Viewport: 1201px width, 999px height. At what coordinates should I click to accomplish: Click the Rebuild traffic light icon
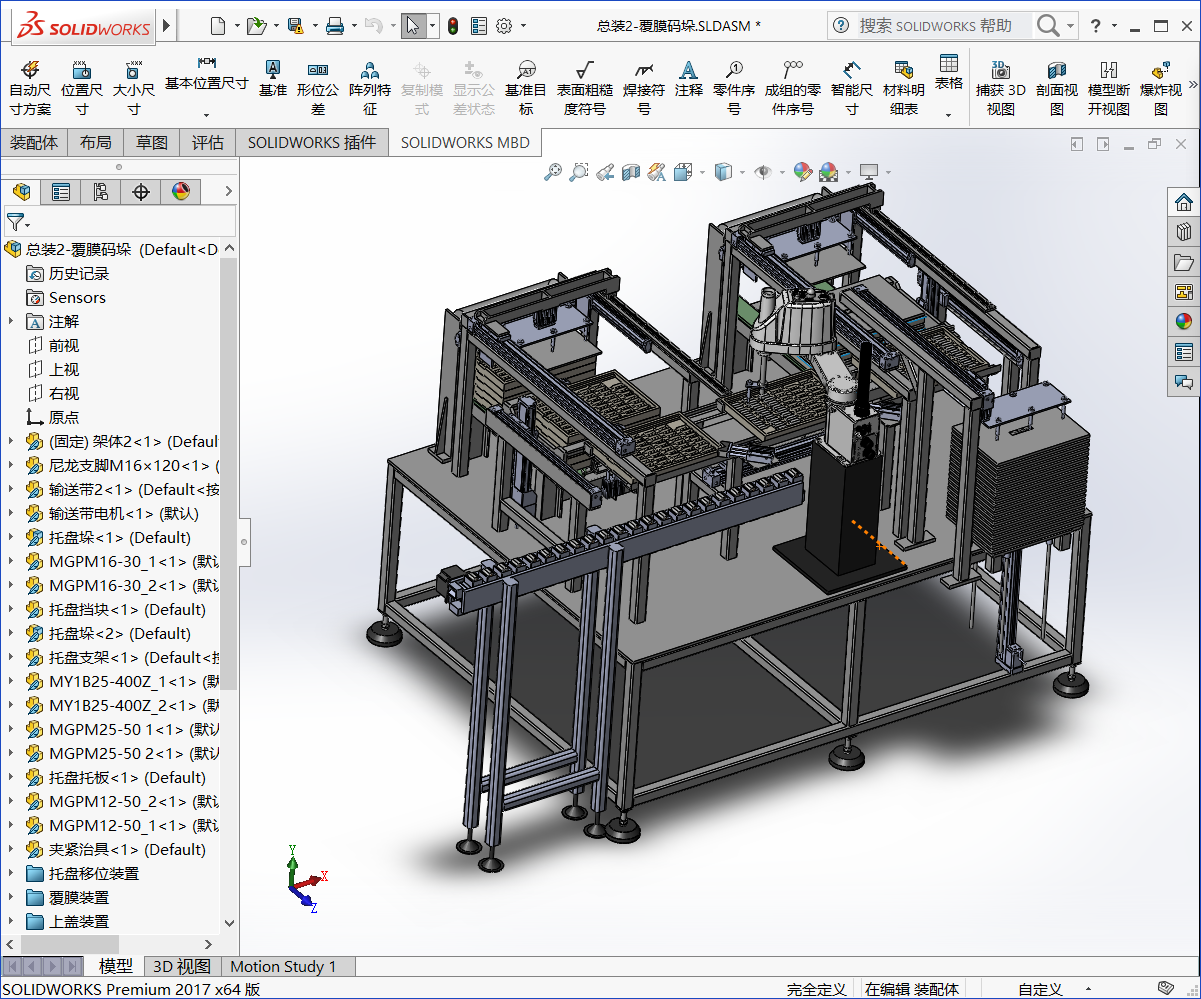pos(453,26)
